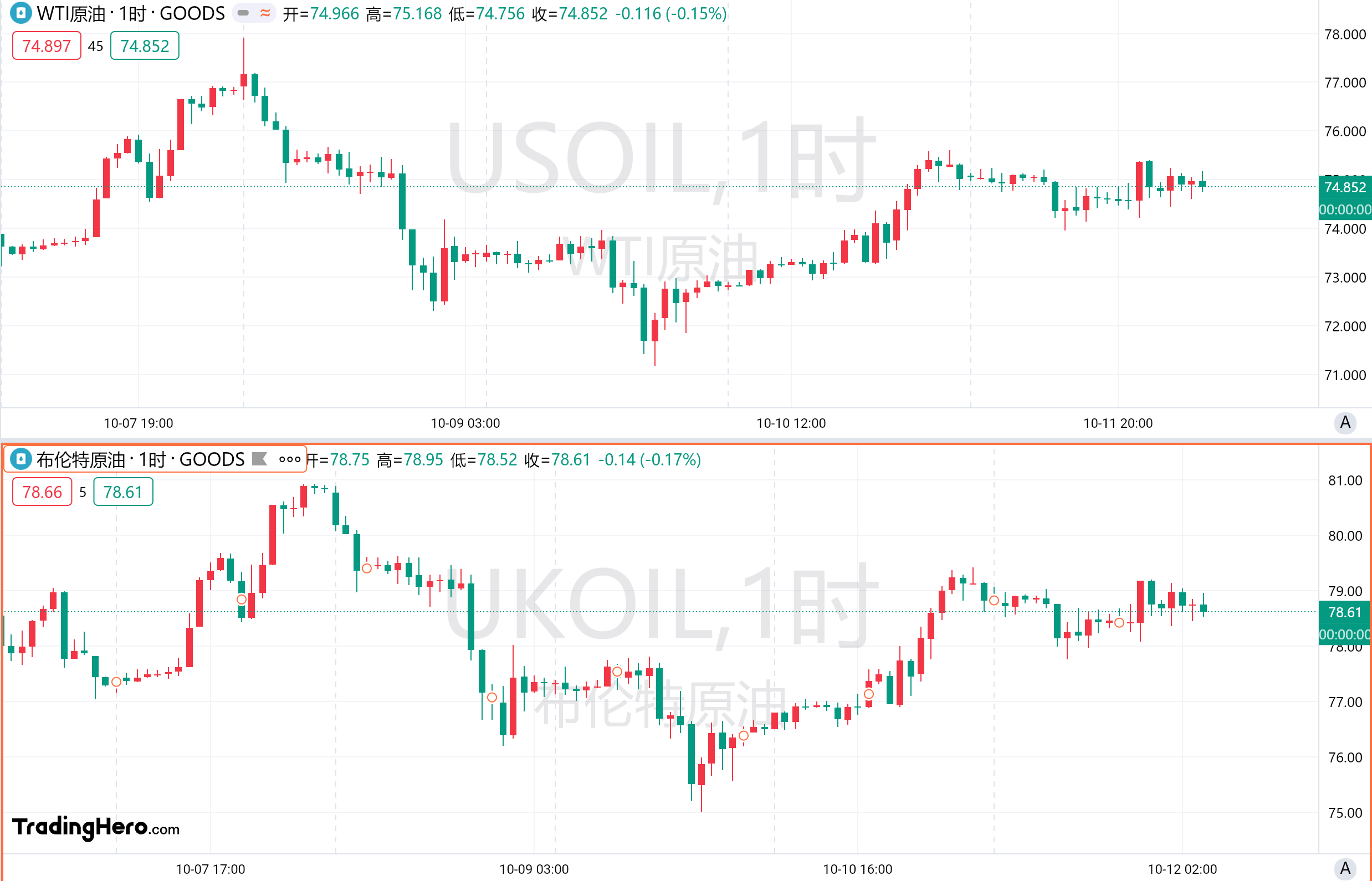Toggle auto-scale 'A' on the Brent chart
The height and width of the screenshot is (881, 1372).
(x=1345, y=868)
